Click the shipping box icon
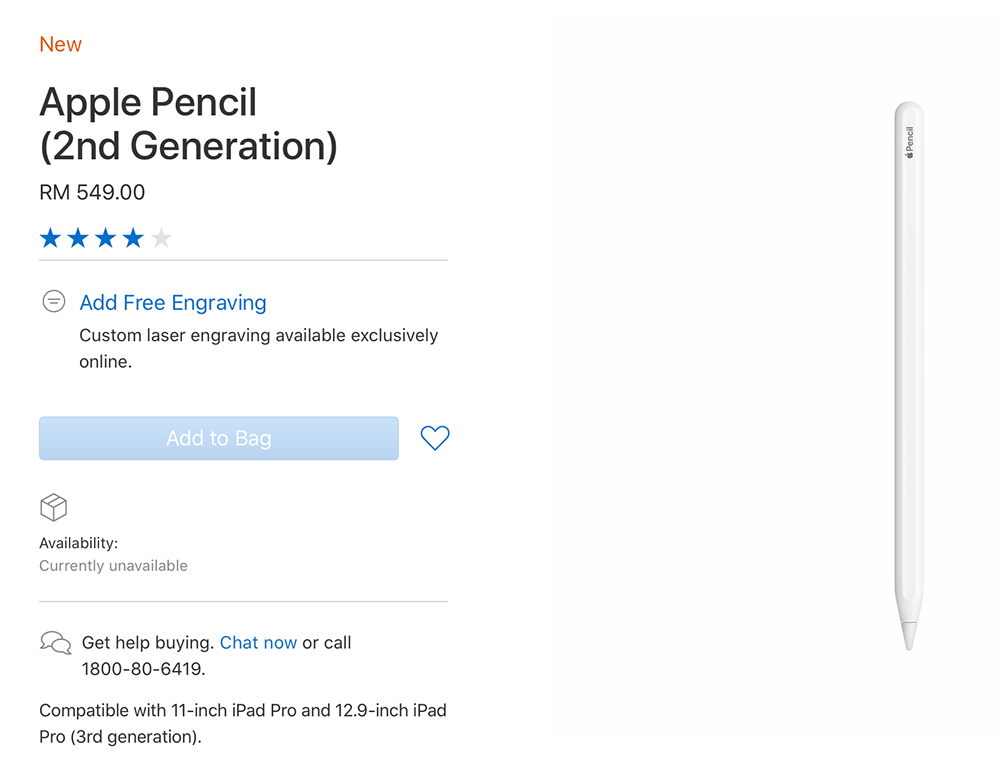Viewport: 1000px width, 764px height. coord(53,508)
